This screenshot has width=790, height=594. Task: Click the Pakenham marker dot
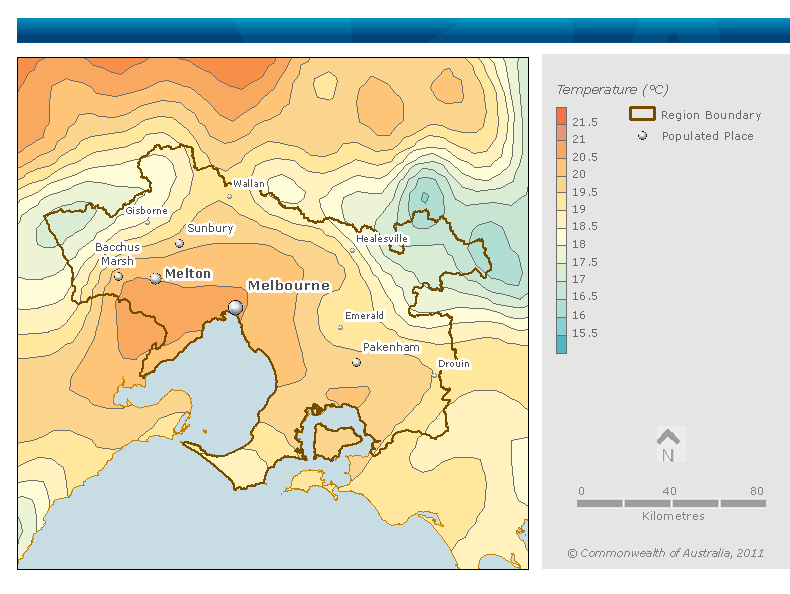(x=356, y=362)
